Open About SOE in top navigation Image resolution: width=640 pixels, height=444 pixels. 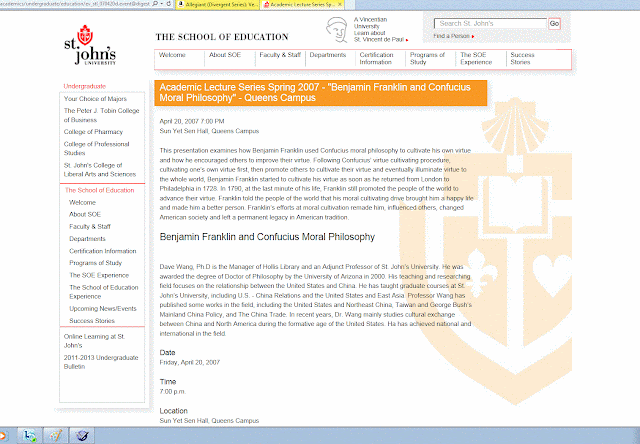click(x=225, y=55)
